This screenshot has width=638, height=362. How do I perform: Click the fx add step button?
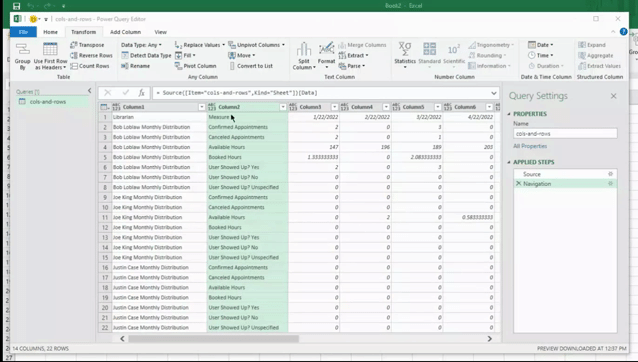pos(142,93)
